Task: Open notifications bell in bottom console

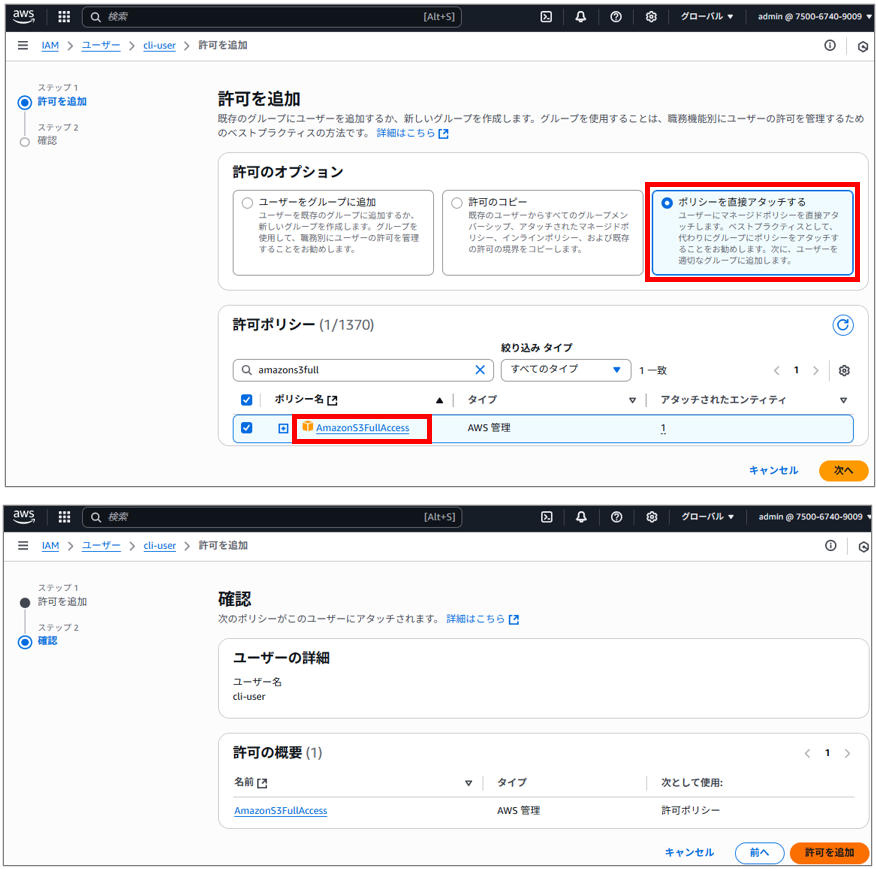Action: tap(581, 517)
